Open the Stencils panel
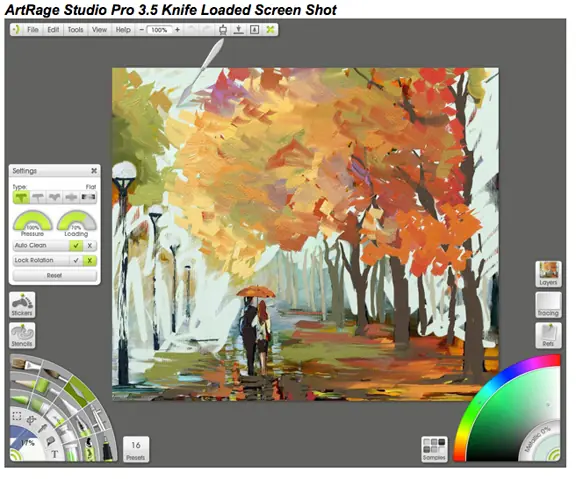This screenshot has width=576, height=479. [22, 336]
